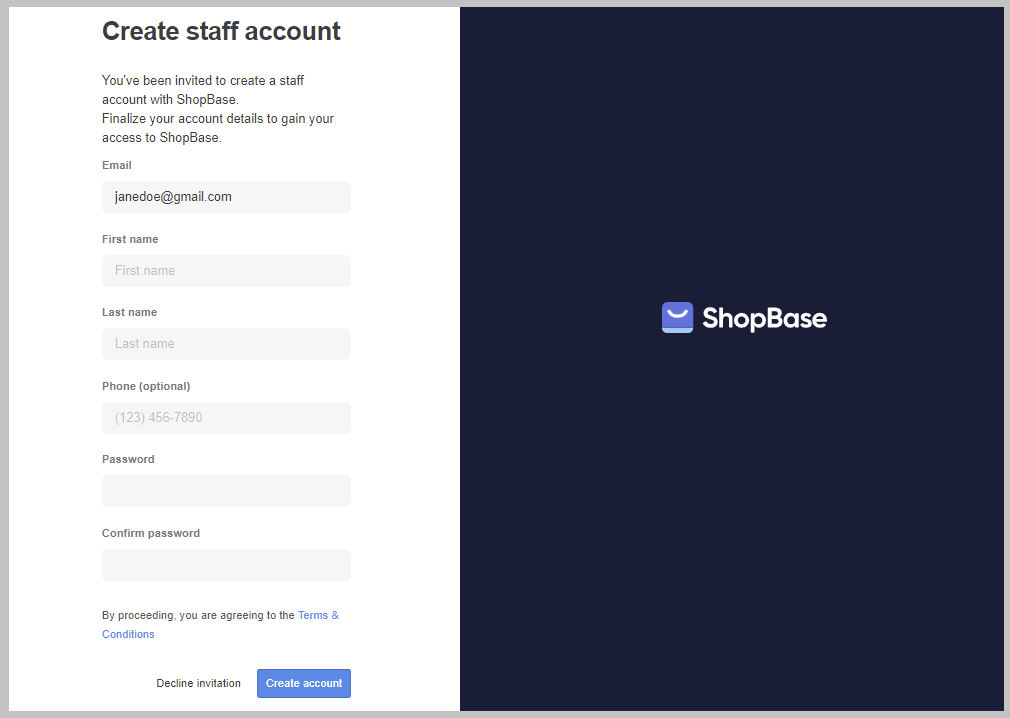Click the Email input field

coord(226,197)
